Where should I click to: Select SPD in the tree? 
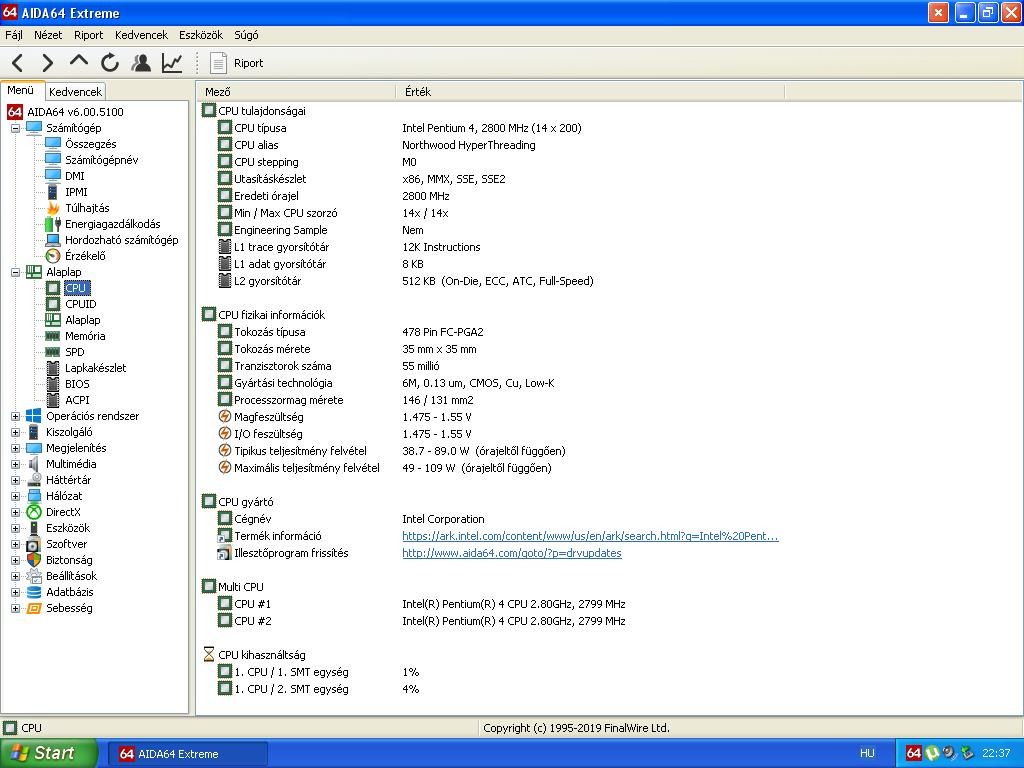[x=74, y=352]
